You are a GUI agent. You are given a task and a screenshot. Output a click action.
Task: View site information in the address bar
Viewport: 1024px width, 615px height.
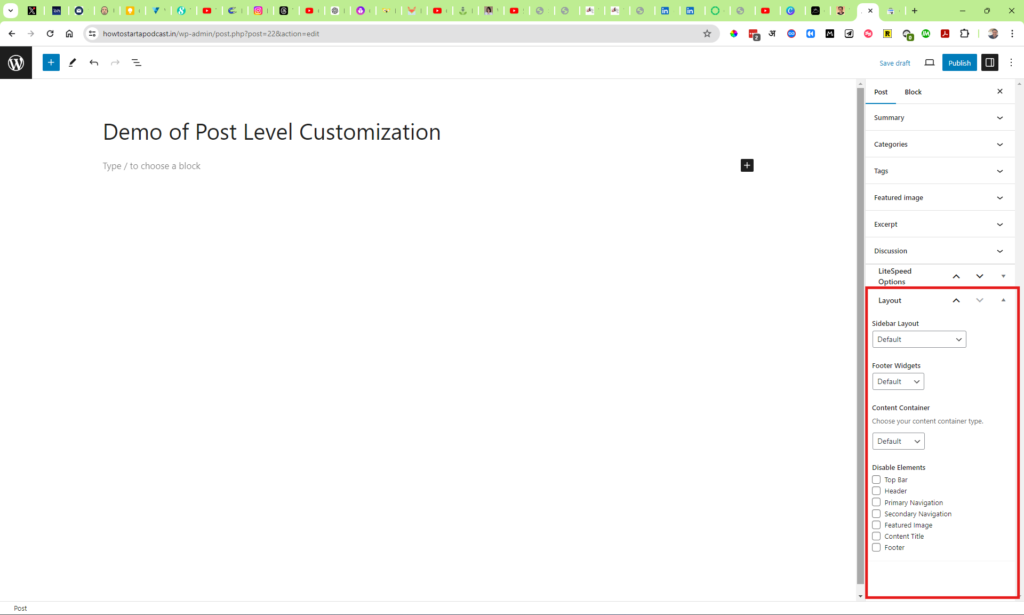tap(92, 33)
